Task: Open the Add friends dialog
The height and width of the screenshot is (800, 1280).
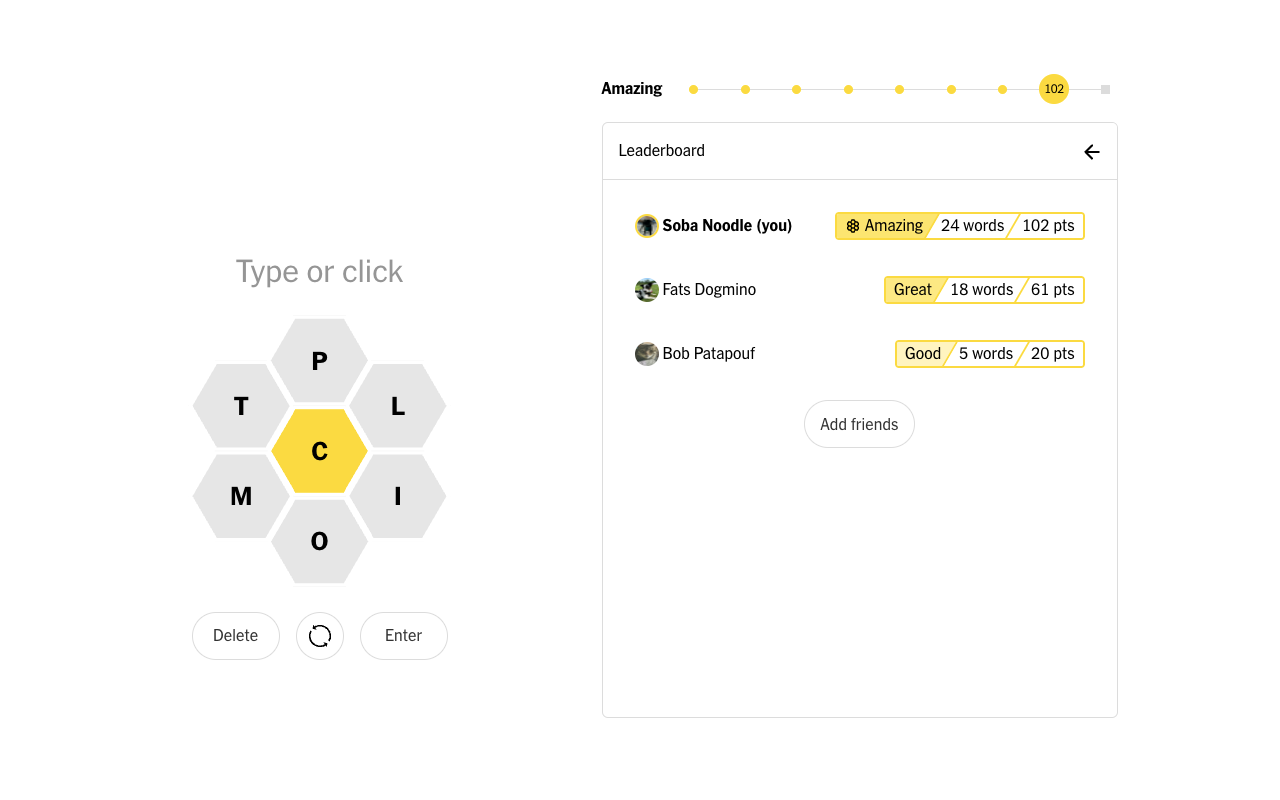Action: tap(859, 424)
